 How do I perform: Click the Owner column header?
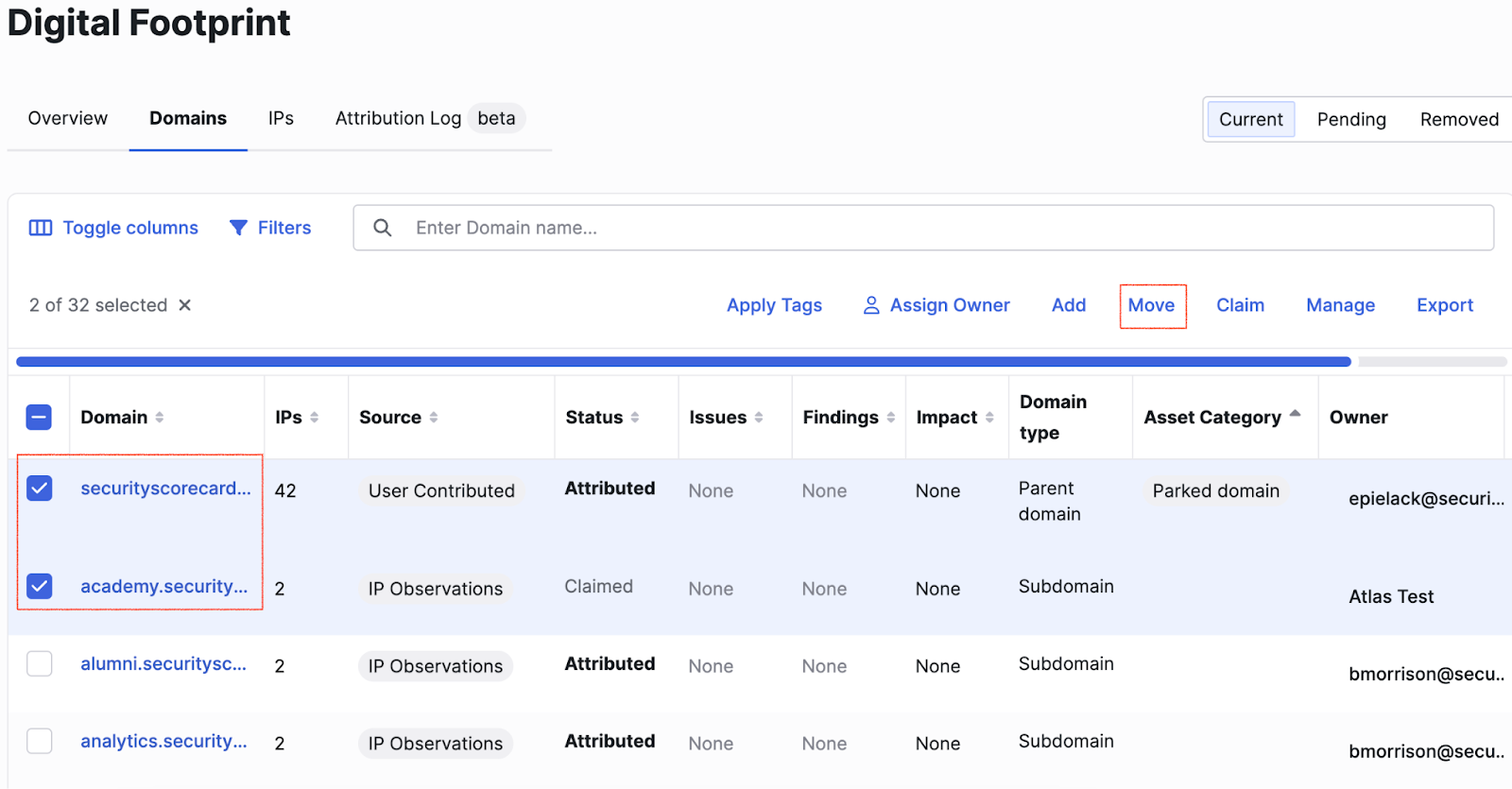tap(1358, 418)
